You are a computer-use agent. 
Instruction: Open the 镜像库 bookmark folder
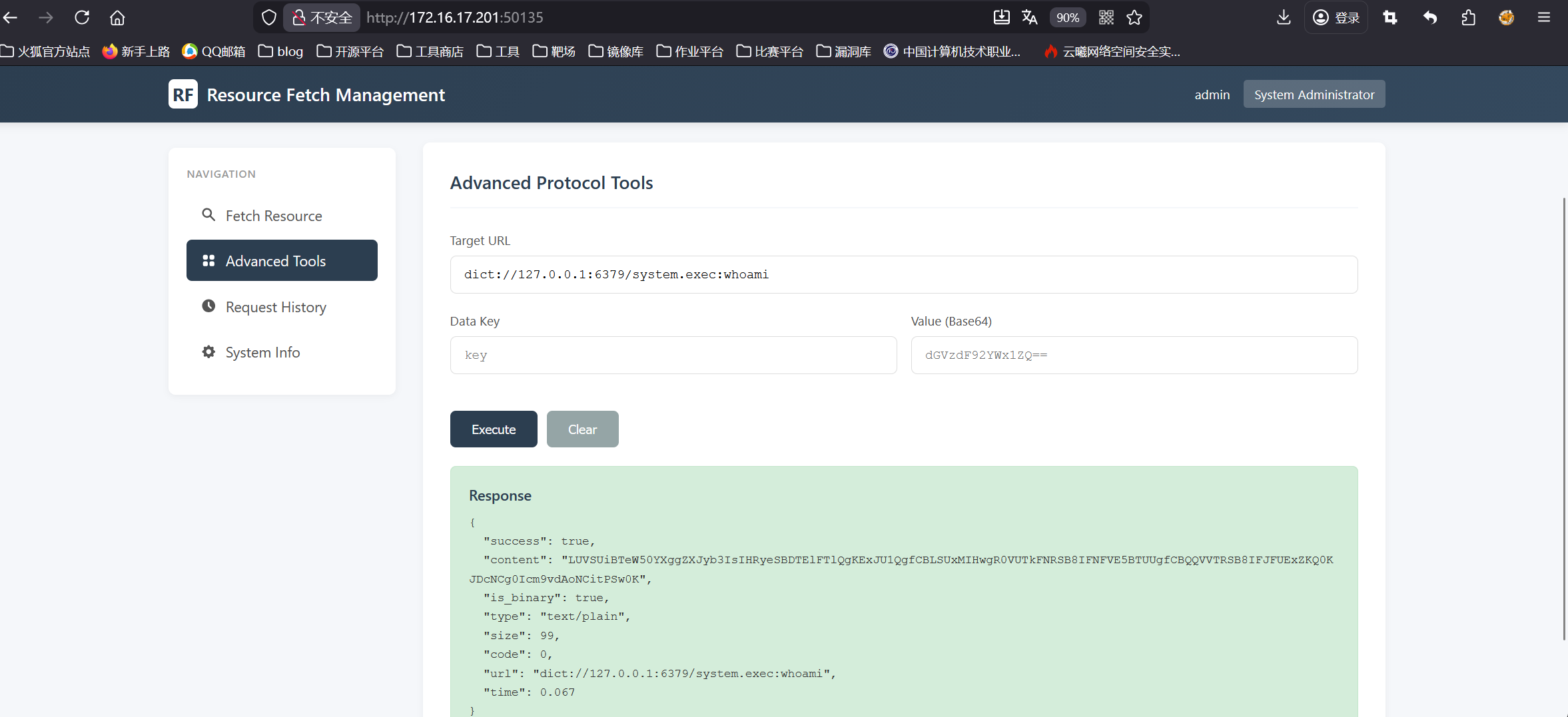[616, 51]
